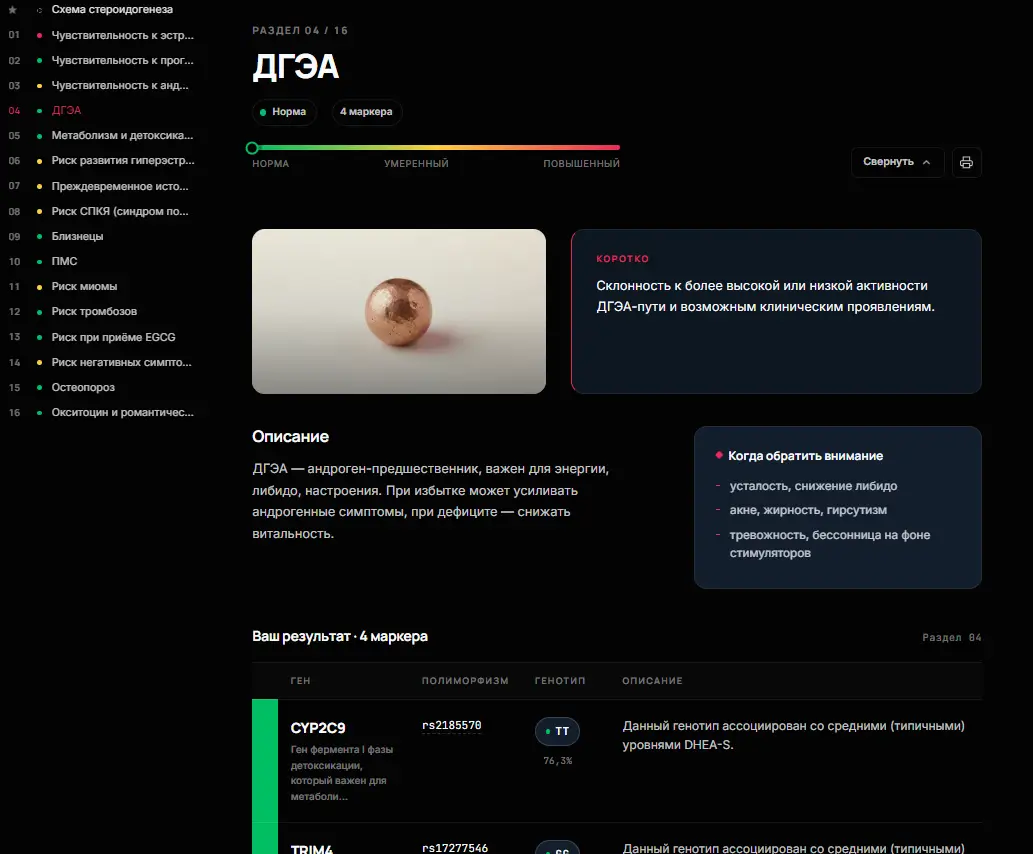Click УМЕРЕННЫЙ label on the risk scale

416,163
